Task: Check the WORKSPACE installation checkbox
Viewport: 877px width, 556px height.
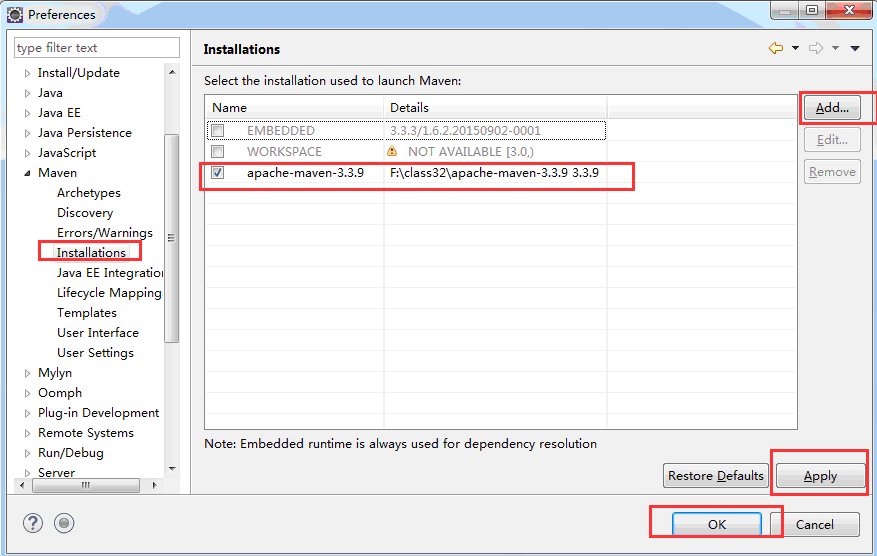Action: [x=218, y=151]
